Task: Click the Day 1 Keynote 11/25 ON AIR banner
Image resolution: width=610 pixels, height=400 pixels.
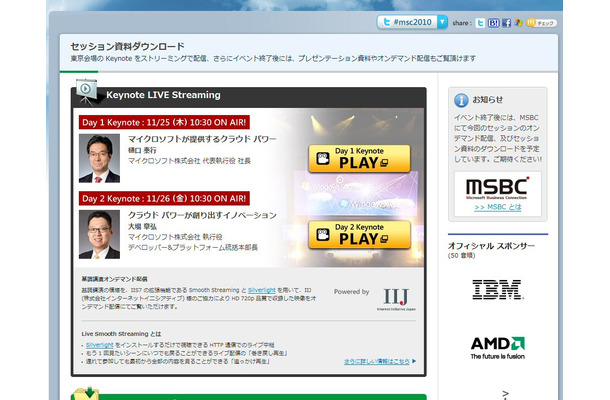Action: tap(164, 122)
